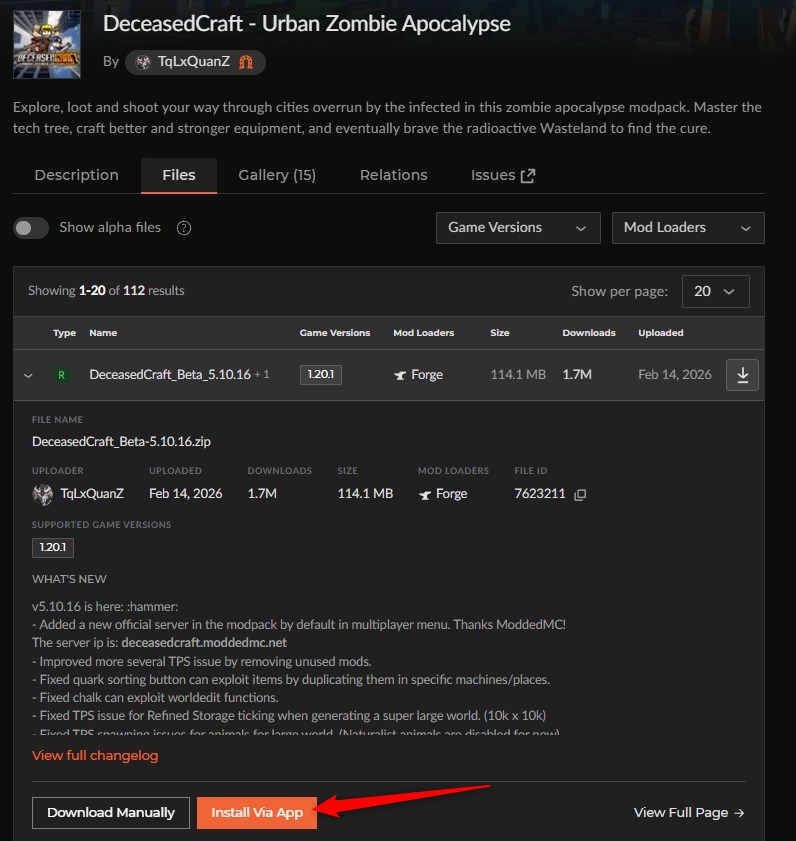
Task: Click the green R release type icon
Action: click(x=62, y=375)
